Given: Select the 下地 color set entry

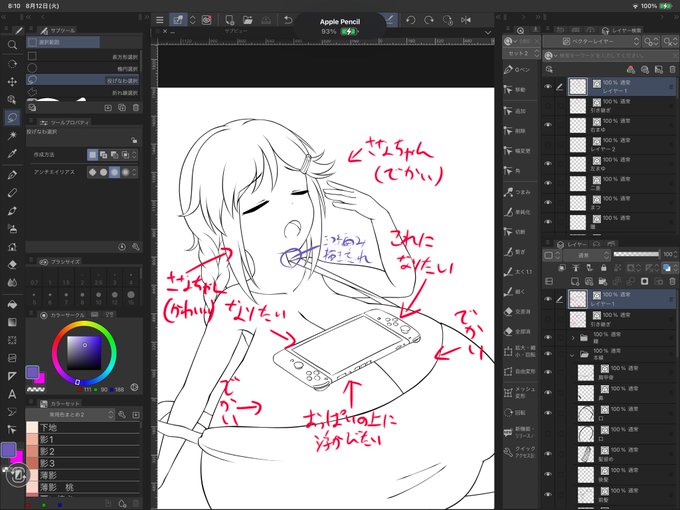Looking at the screenshot, I should [x=83, y=428].
